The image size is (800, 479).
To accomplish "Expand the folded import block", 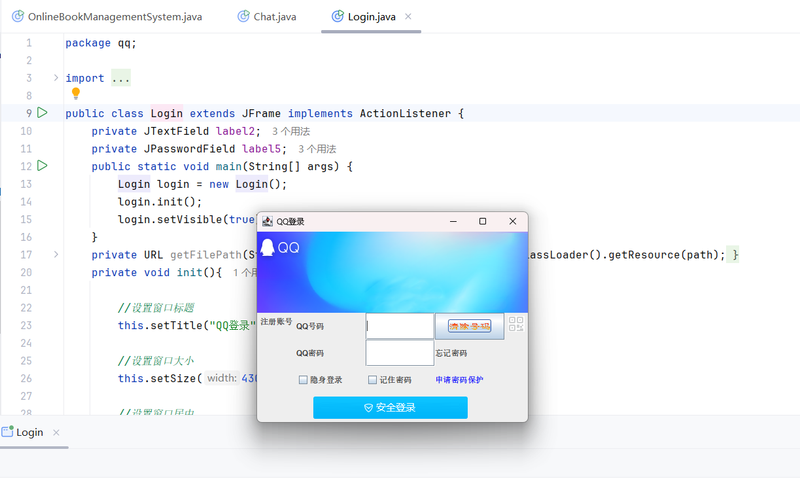I will coord(56,78).
